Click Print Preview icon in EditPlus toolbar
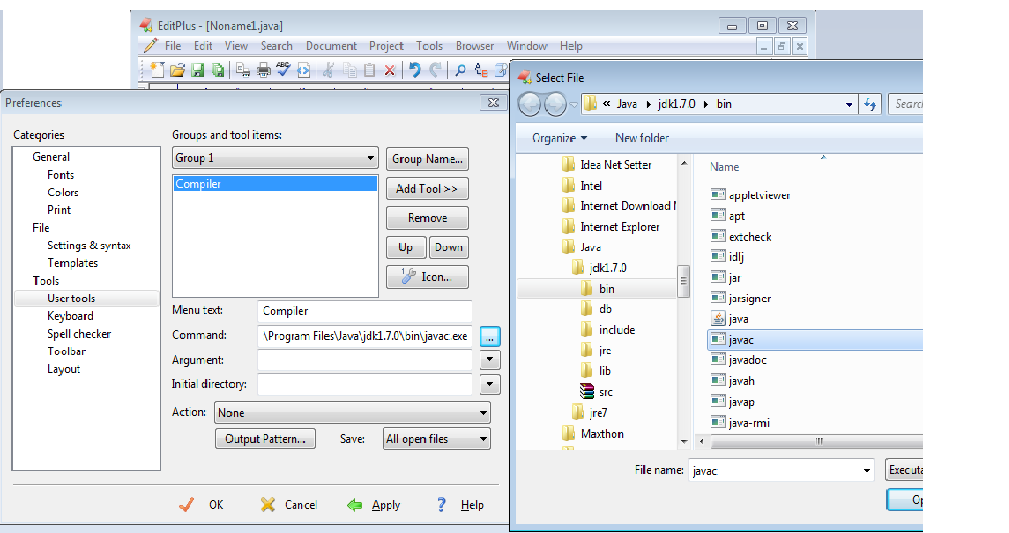 pos(243,70)
